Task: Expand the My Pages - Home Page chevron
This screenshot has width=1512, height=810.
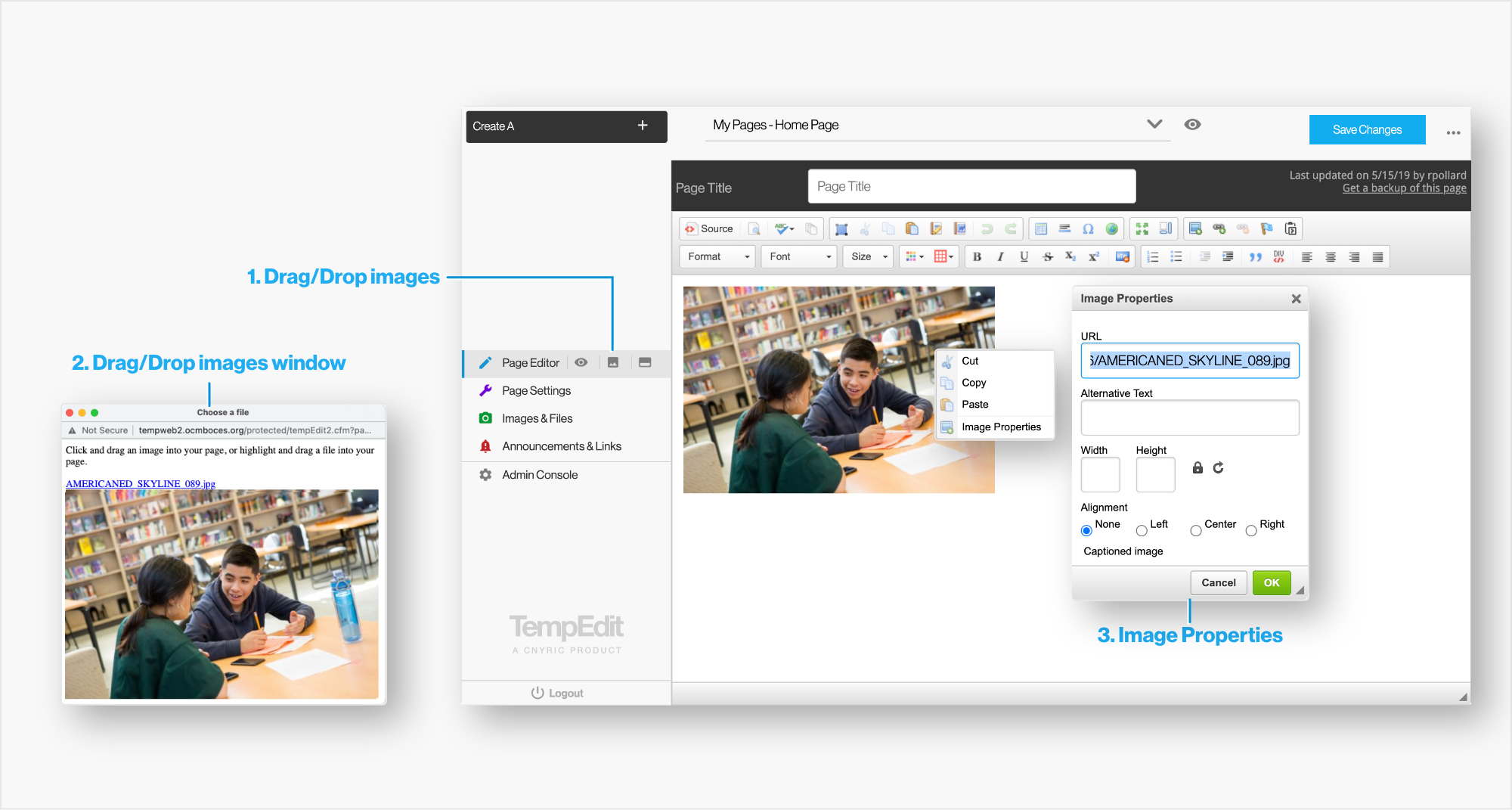Action: click(1154, 124)
